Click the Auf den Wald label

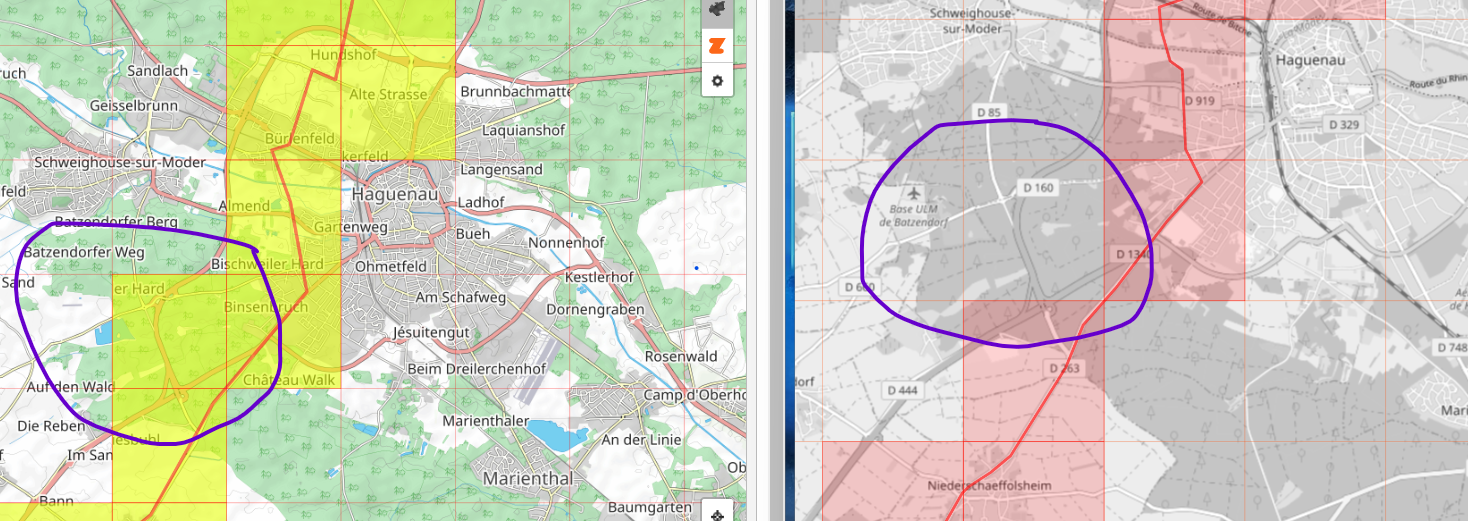[x=71, y=387]
